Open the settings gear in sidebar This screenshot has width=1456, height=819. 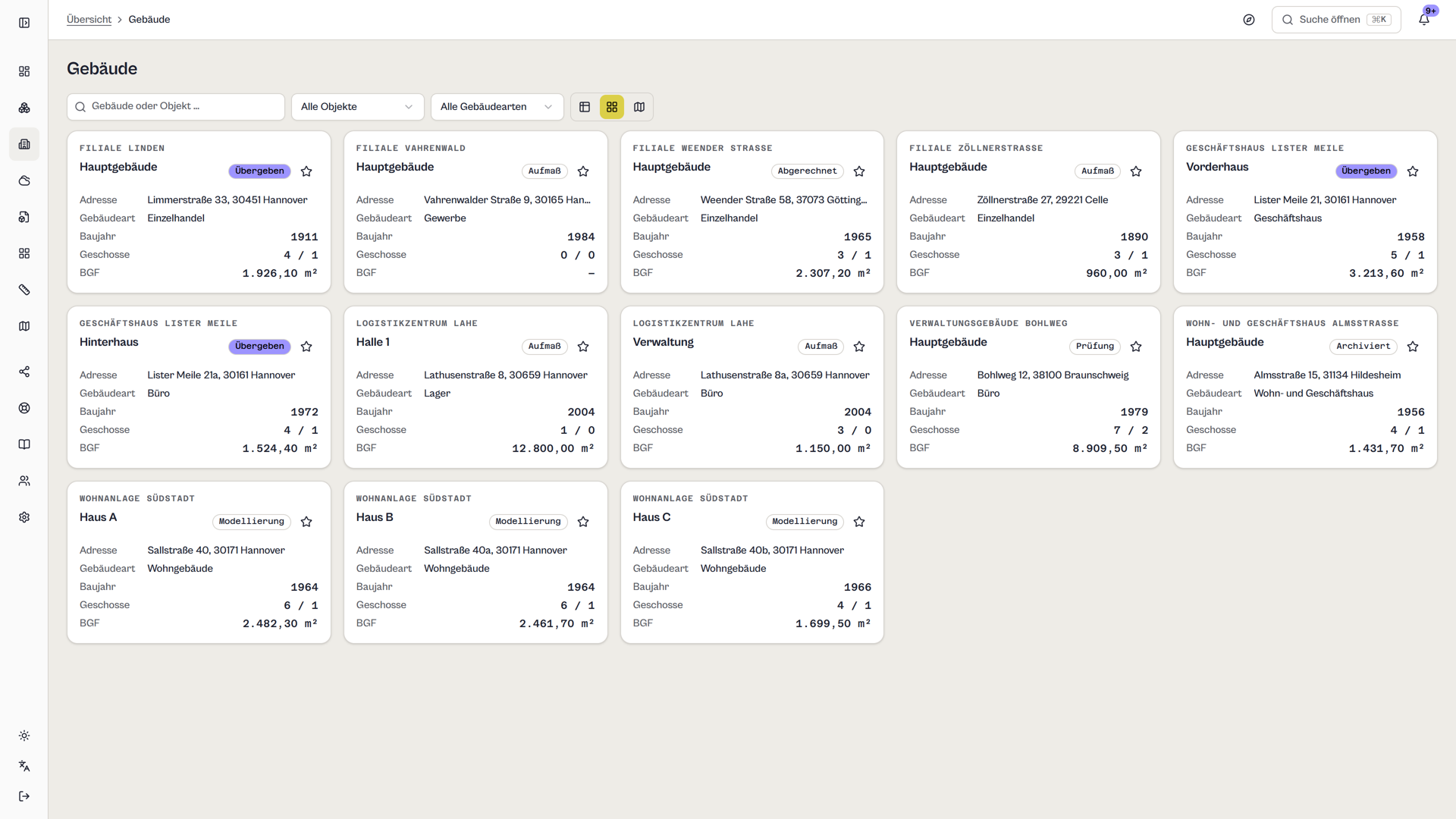coord(24,517)
